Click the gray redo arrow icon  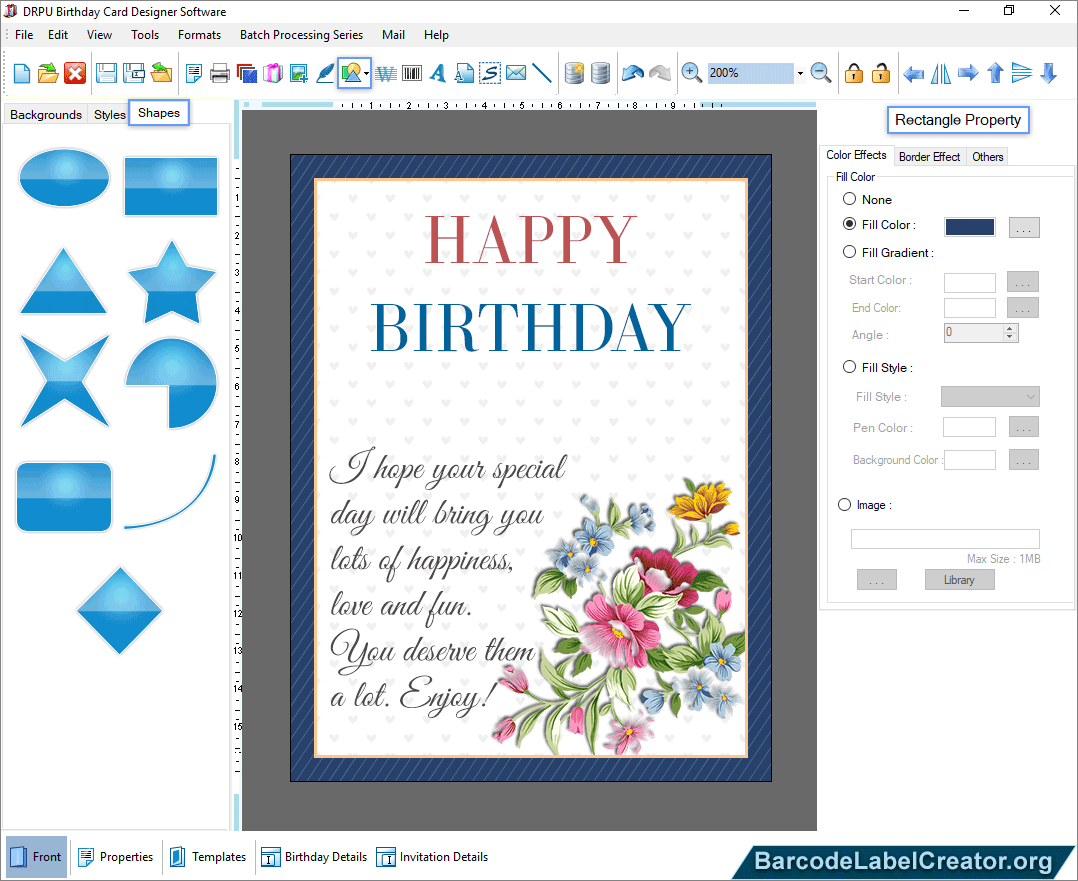point(660,73)
